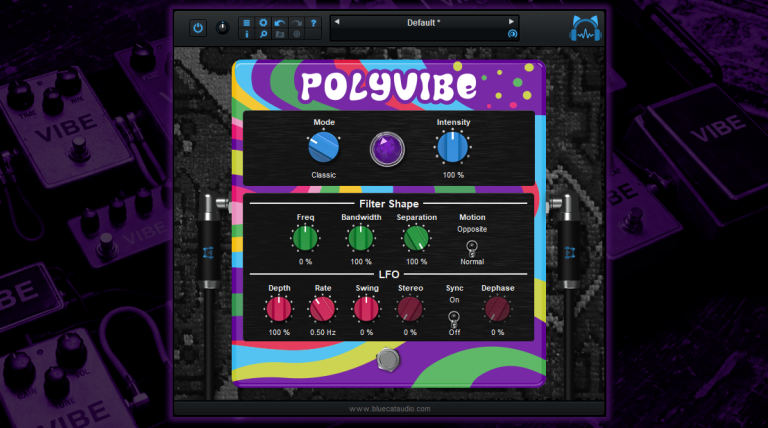Click the Dephase '0 %' value
This screenshot has width=768, height=428.
(x=498, y=333)
